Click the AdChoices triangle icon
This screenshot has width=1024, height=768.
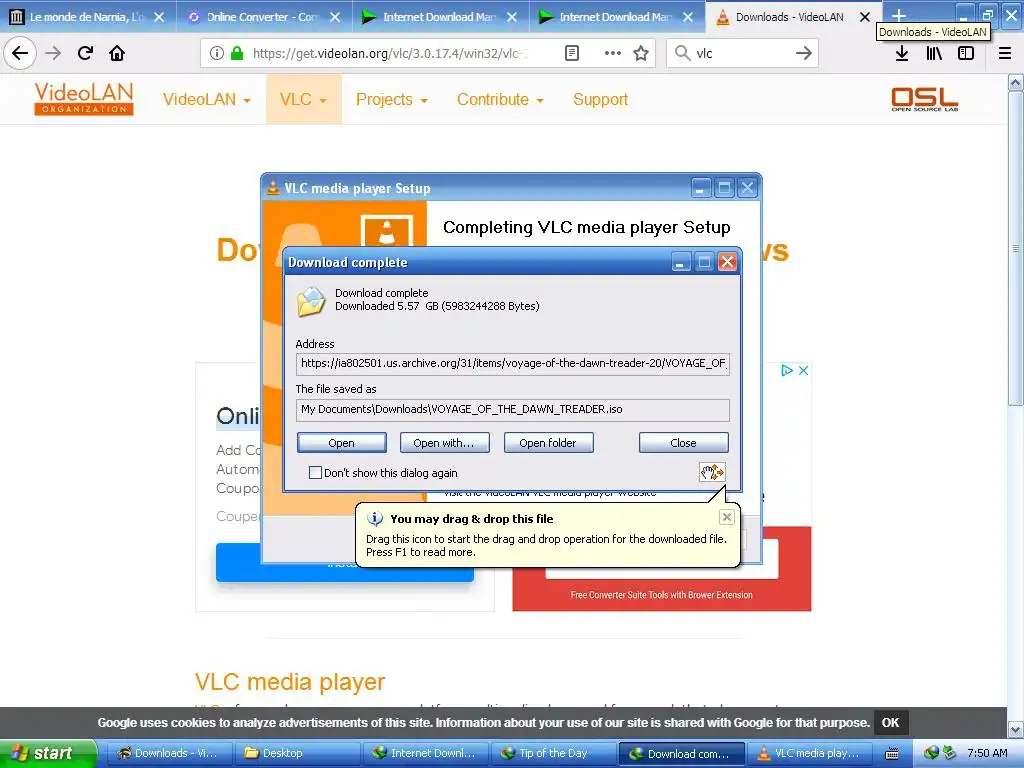pos(787,370)
